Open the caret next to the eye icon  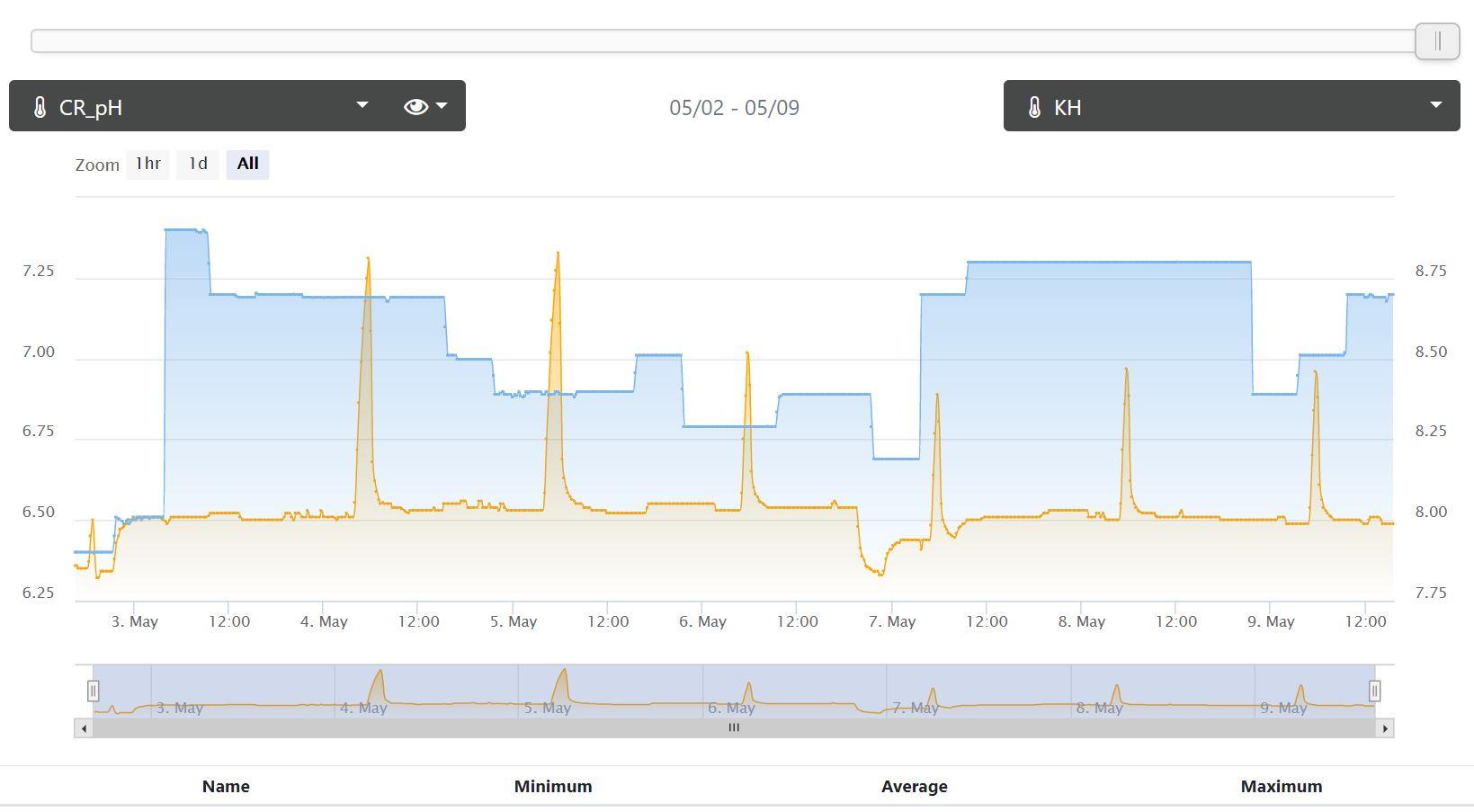point(442,106)
